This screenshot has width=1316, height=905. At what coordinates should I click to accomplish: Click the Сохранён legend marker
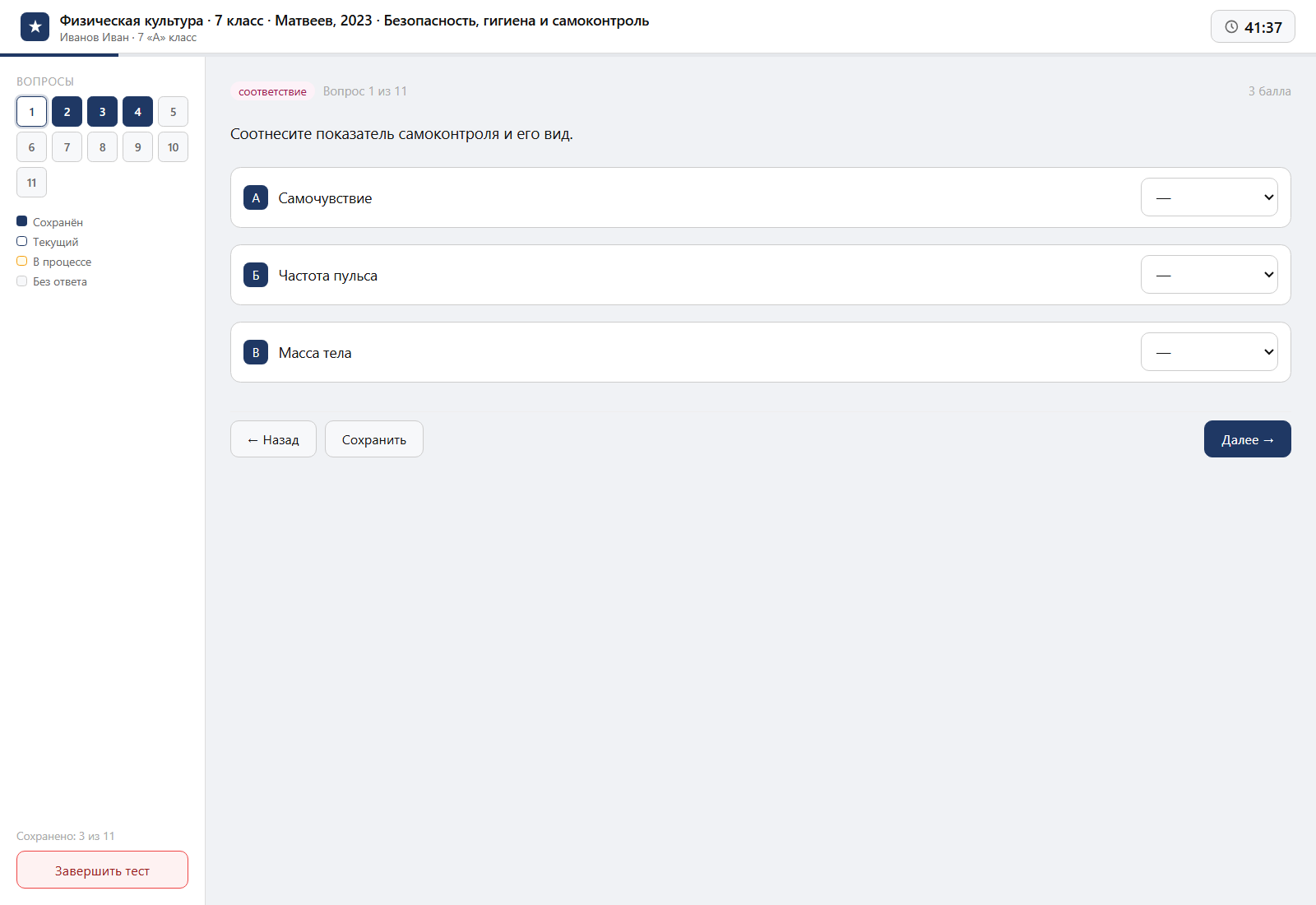(x=22, y=221)
